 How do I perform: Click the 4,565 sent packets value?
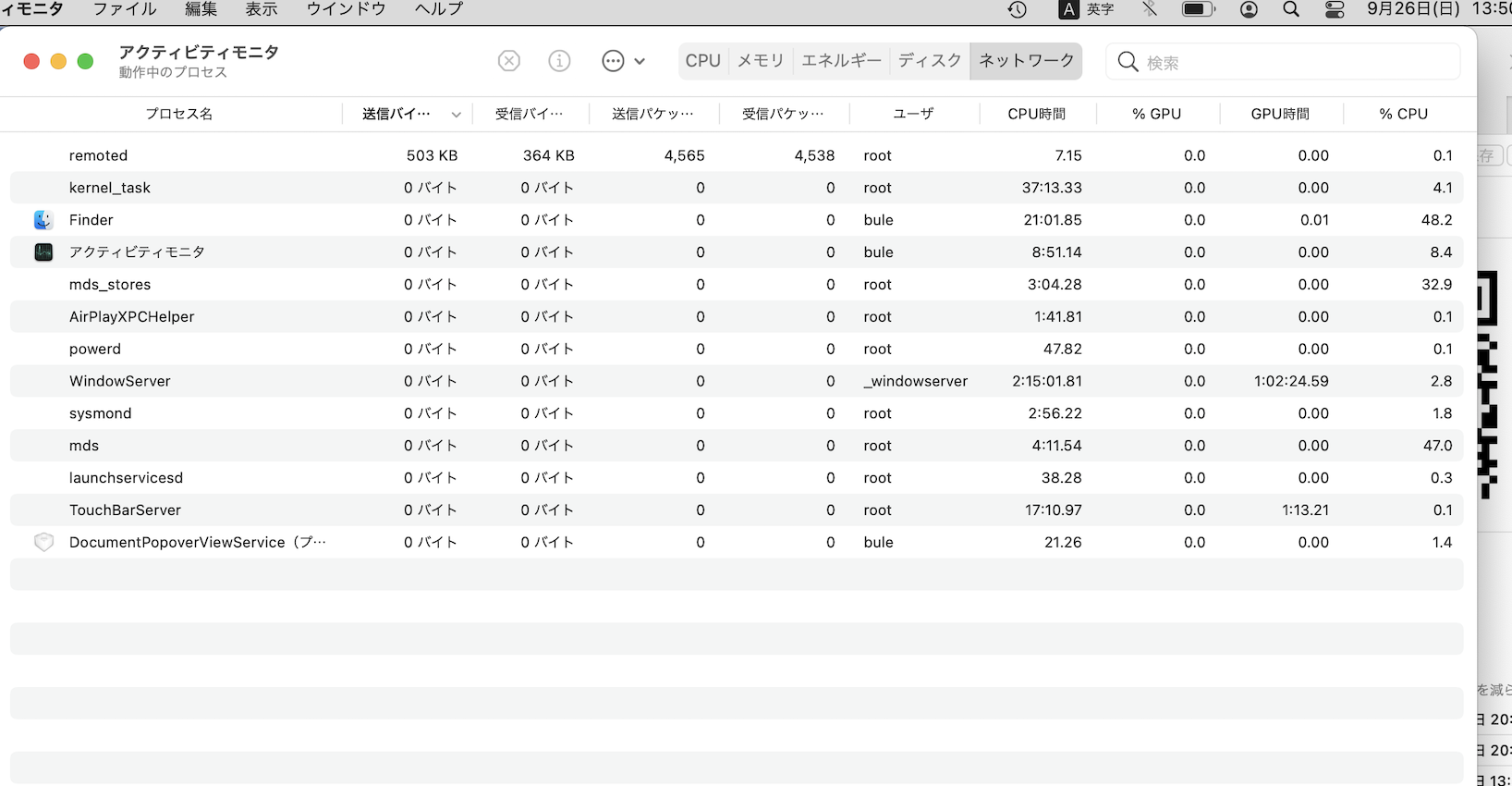click(684, 155)
